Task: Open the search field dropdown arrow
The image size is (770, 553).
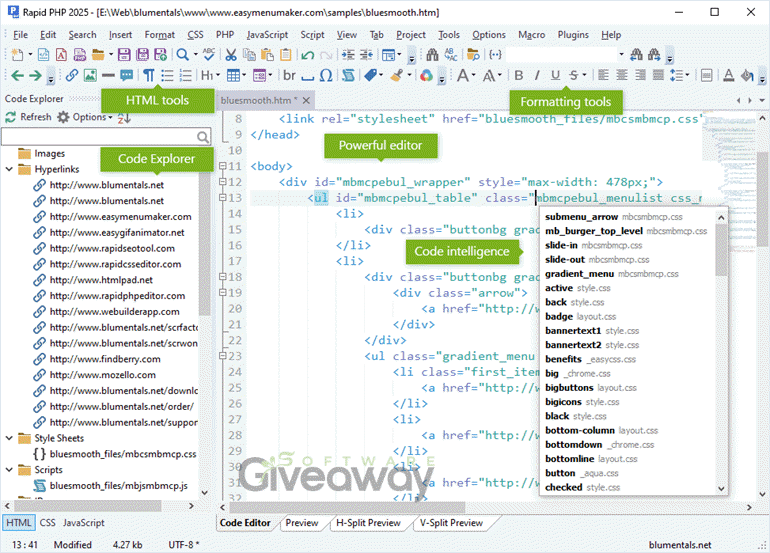Action: (x=621, y=55)
